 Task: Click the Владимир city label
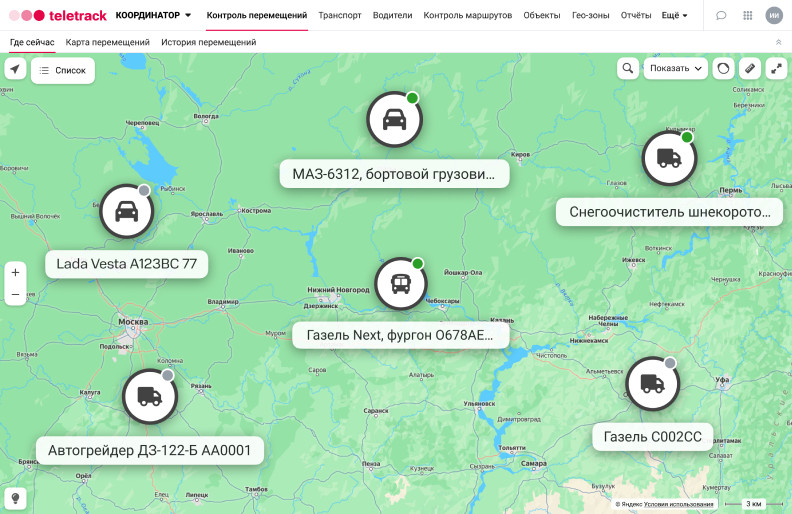[223, 301]
